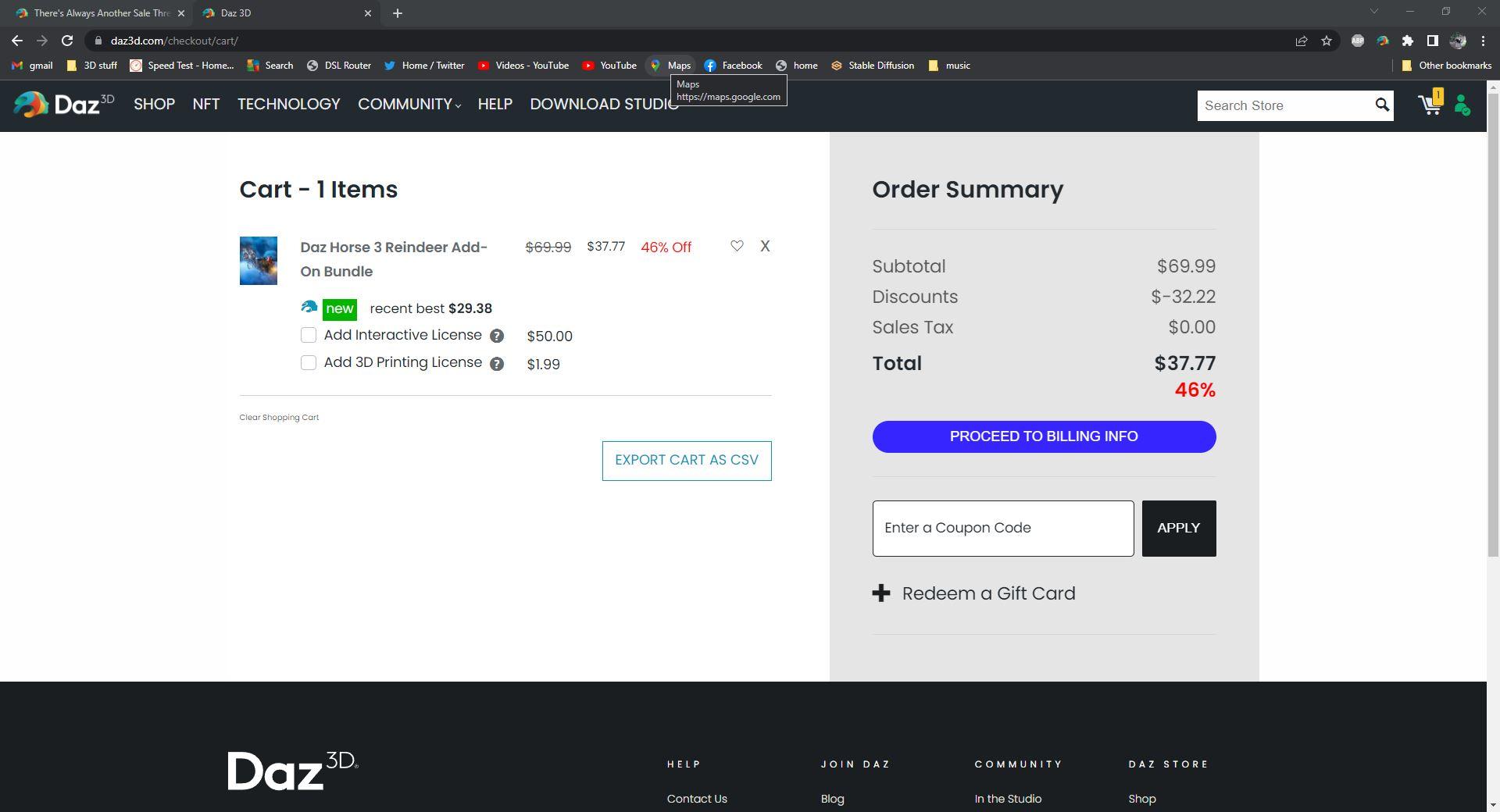This screenshot has height=812, width=1500.
Task: Open the Home / Twitter bookmark
Action: click(x=424, y=66)
